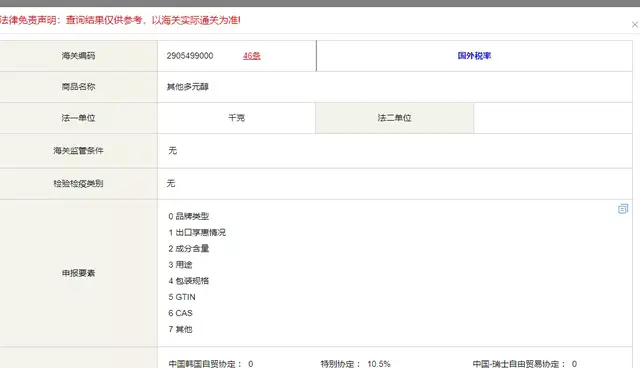Image resolution: width=640 pixels, height=368 pixels.
Task: Click the 中国-瑞士自由贸易协定 rate entry
Action: pos(524,364)
